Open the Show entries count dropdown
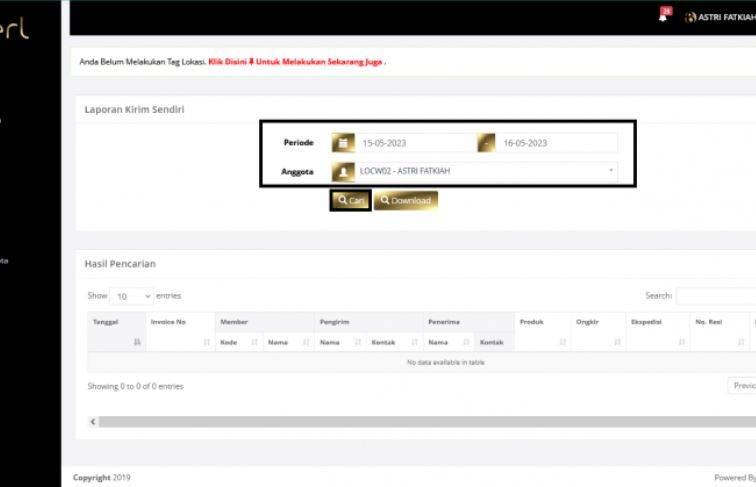Viewport: 756px width, 487px height. tap(131, 296)
